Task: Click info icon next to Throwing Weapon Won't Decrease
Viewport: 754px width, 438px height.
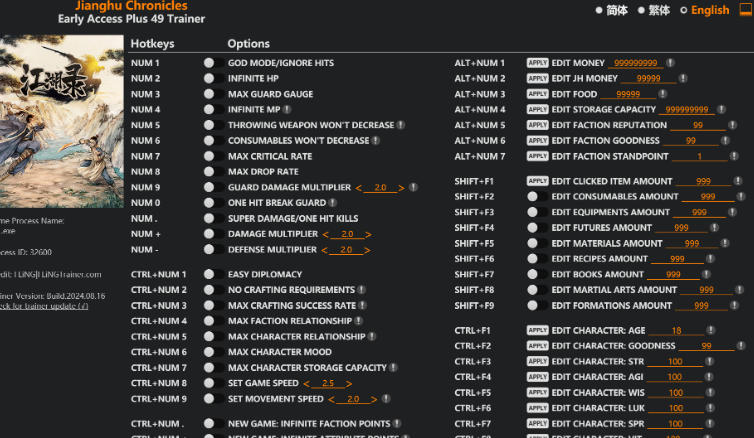Action: click(400, 126)
